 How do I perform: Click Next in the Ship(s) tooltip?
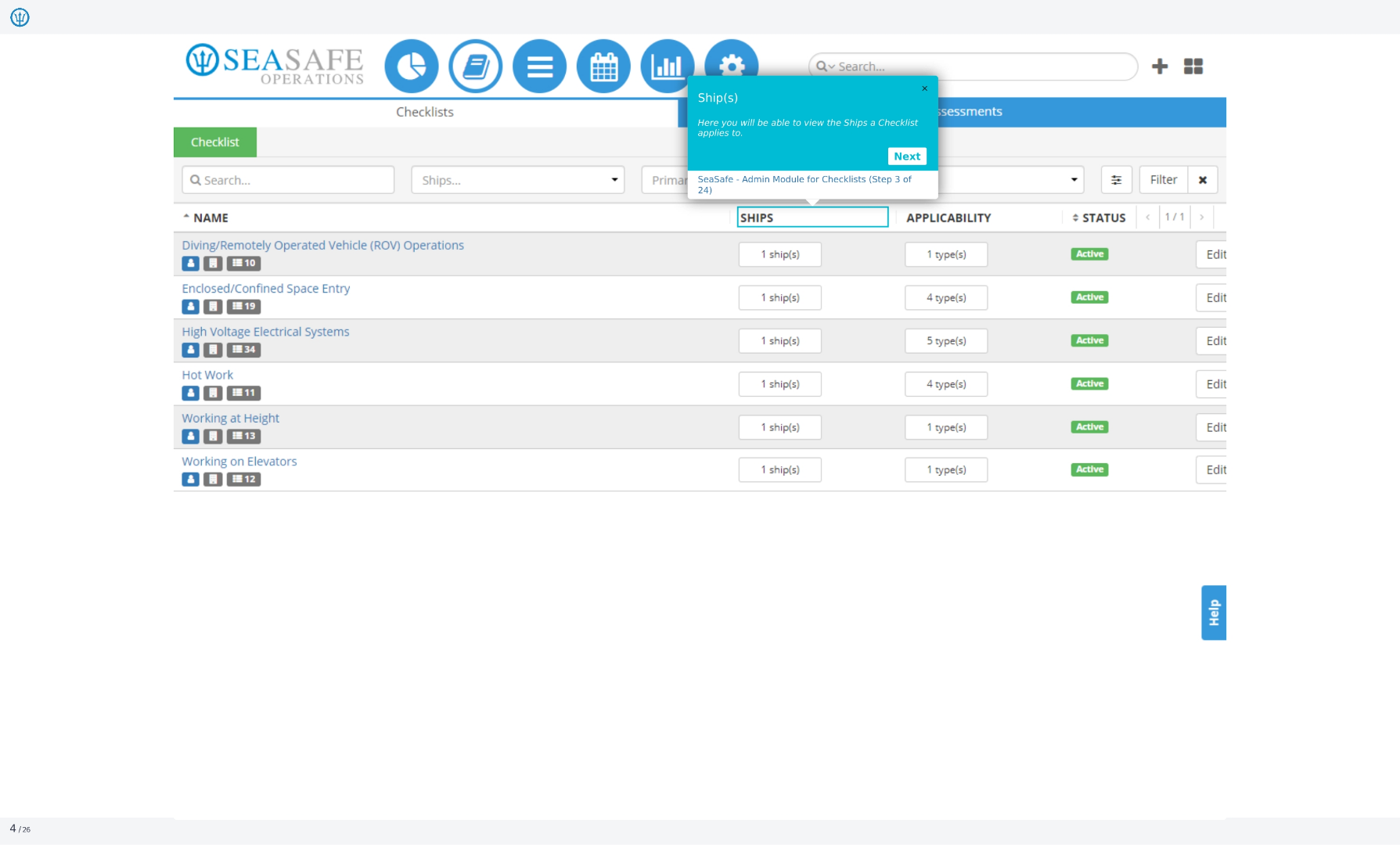click(x=907, y=156)
